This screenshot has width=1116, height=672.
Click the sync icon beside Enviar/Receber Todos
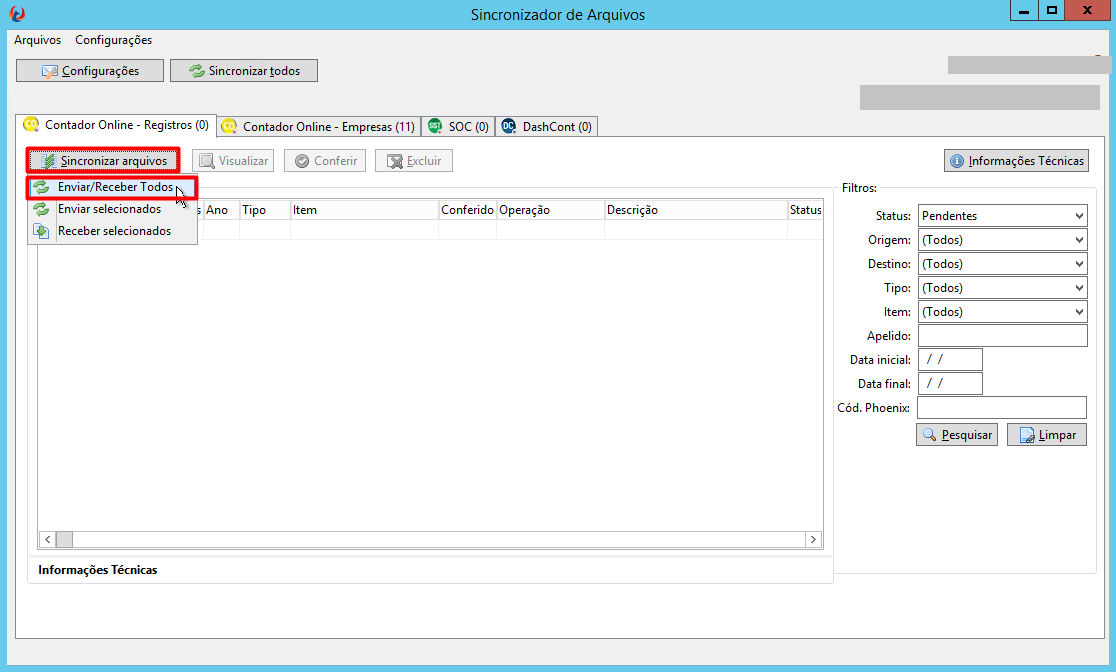pos(41,187)
